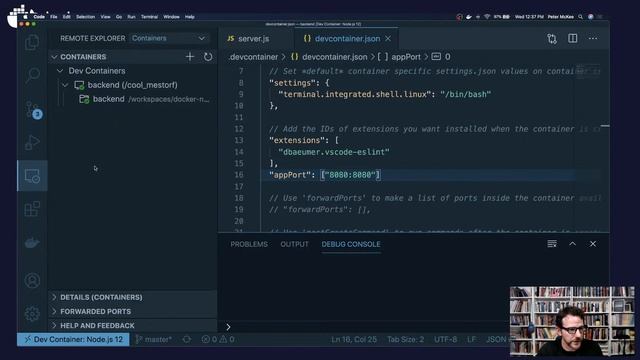Click line 16 appPort value "8080:8080"
Viewport: 640px width, 360px height.
point(349,175)
